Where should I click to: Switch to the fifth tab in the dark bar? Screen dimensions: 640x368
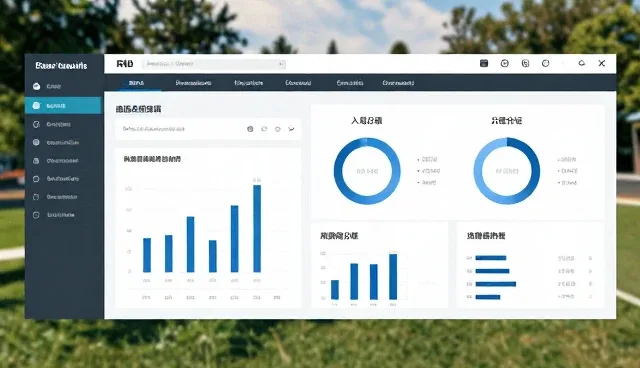(x=350, y=83)
